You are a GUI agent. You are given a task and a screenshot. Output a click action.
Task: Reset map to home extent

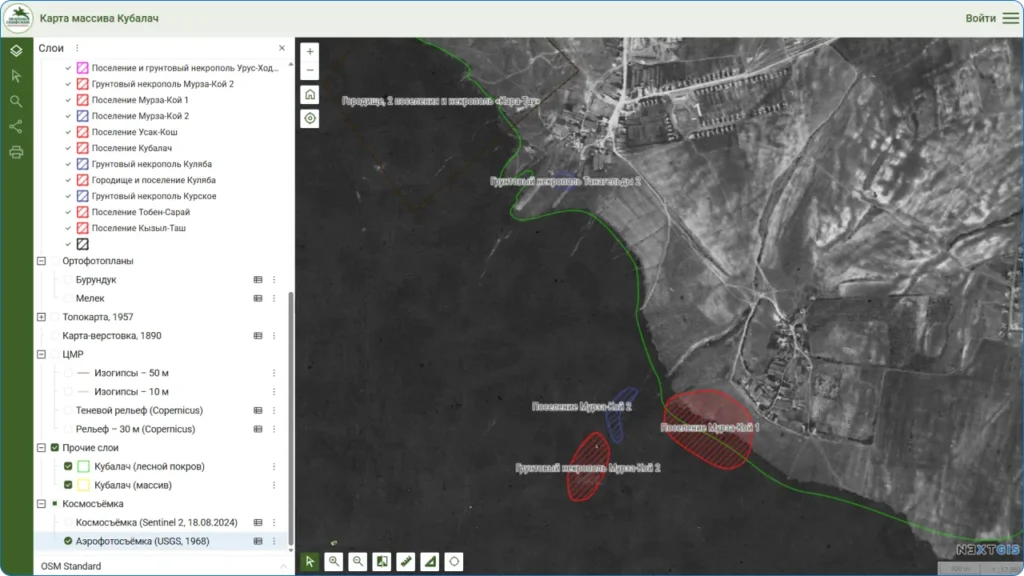pyautogui.click(x=310, y=94)
